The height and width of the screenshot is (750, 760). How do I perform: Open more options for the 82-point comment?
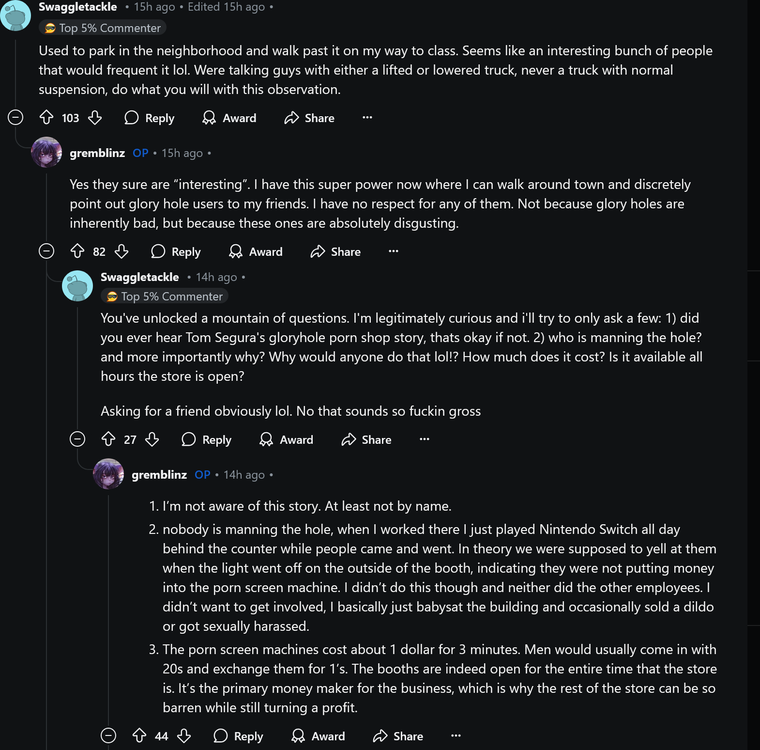[x=393, y=252]
